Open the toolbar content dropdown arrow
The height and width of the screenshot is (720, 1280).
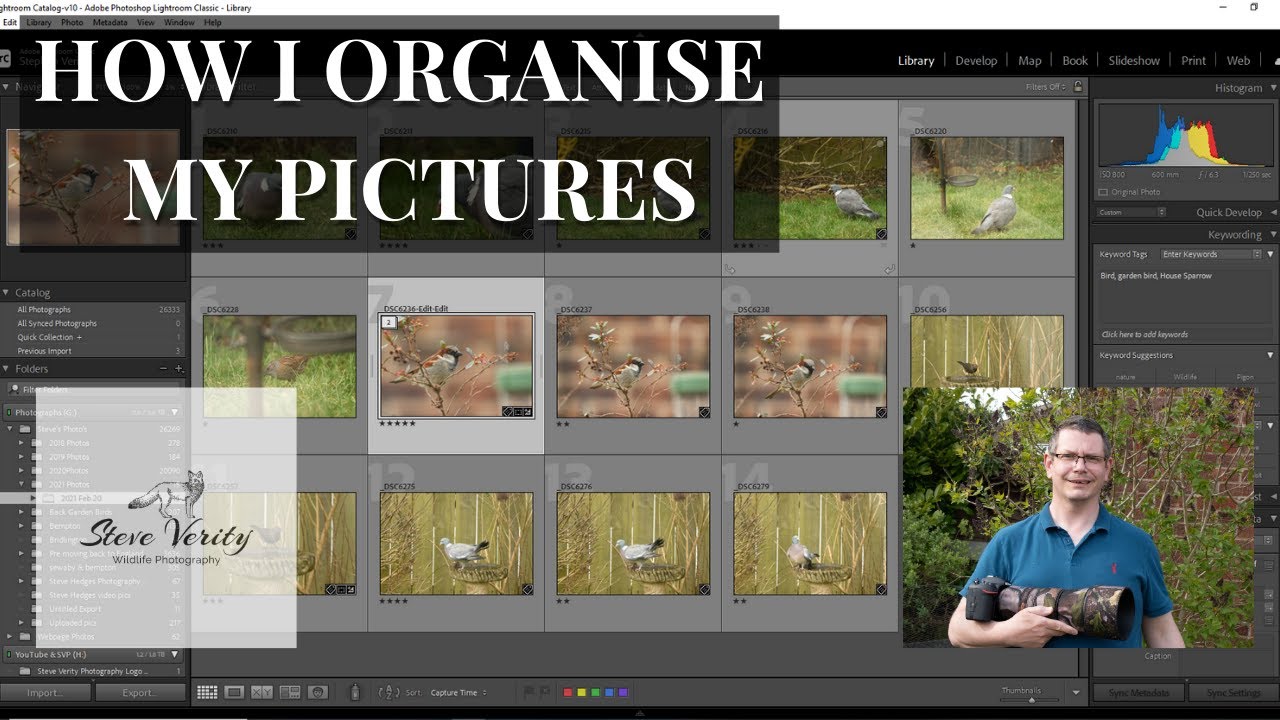(1076, 692)
